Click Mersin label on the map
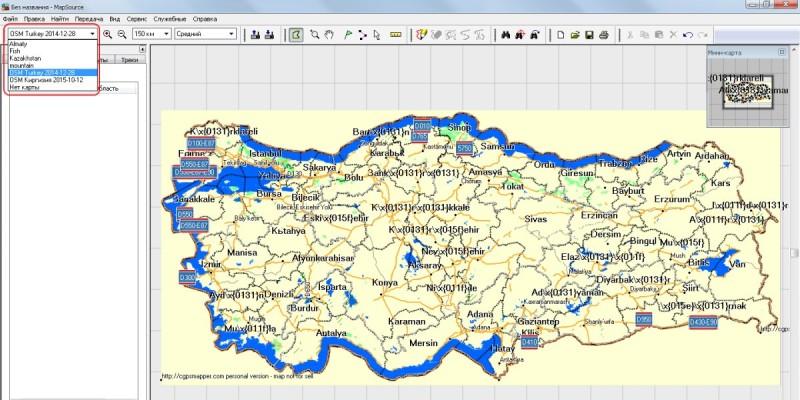800x400 pixels. click(x=423, y=343)
